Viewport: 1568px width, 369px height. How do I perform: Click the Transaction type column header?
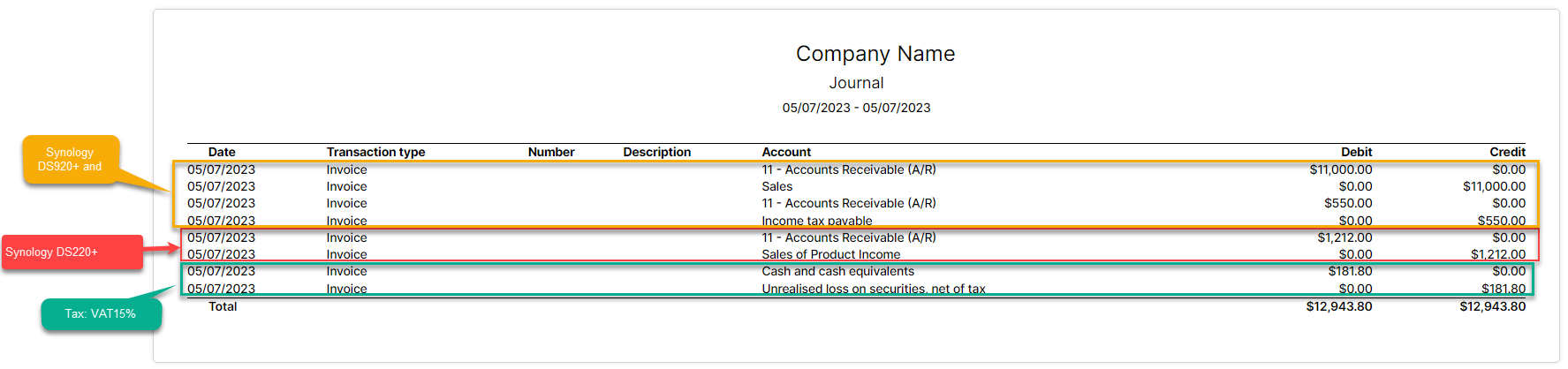375,152
